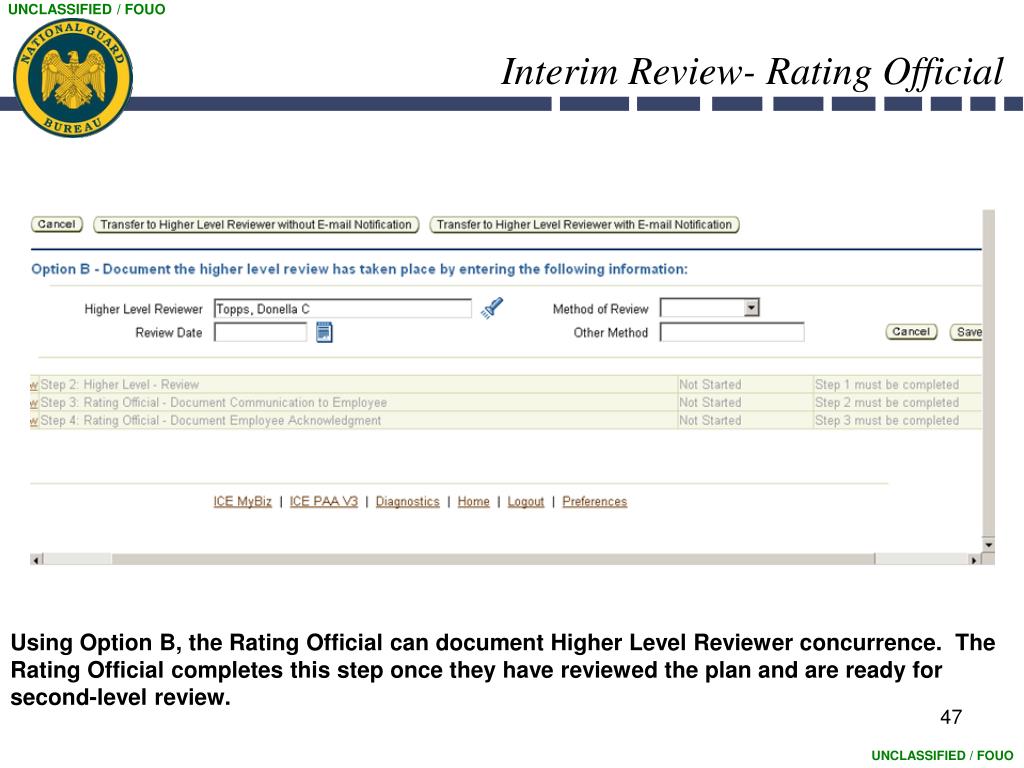Open the Diagnostics link
Image resolution: width=1024 pixels, height=768 pixels.
pyautogui.click(x=408, y=502)
